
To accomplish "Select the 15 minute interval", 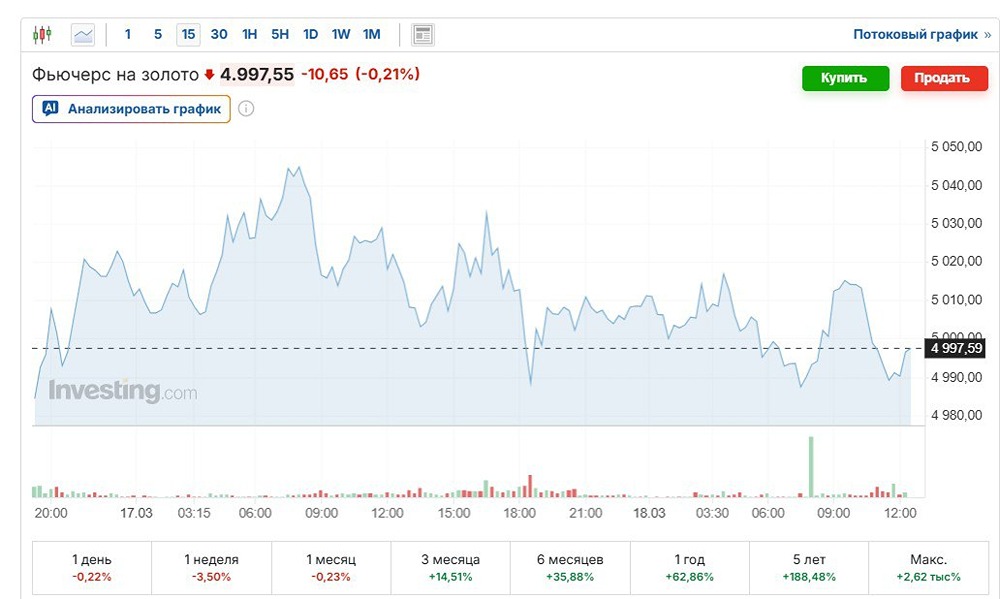I will pyautogui.click(x=188, y=34).
